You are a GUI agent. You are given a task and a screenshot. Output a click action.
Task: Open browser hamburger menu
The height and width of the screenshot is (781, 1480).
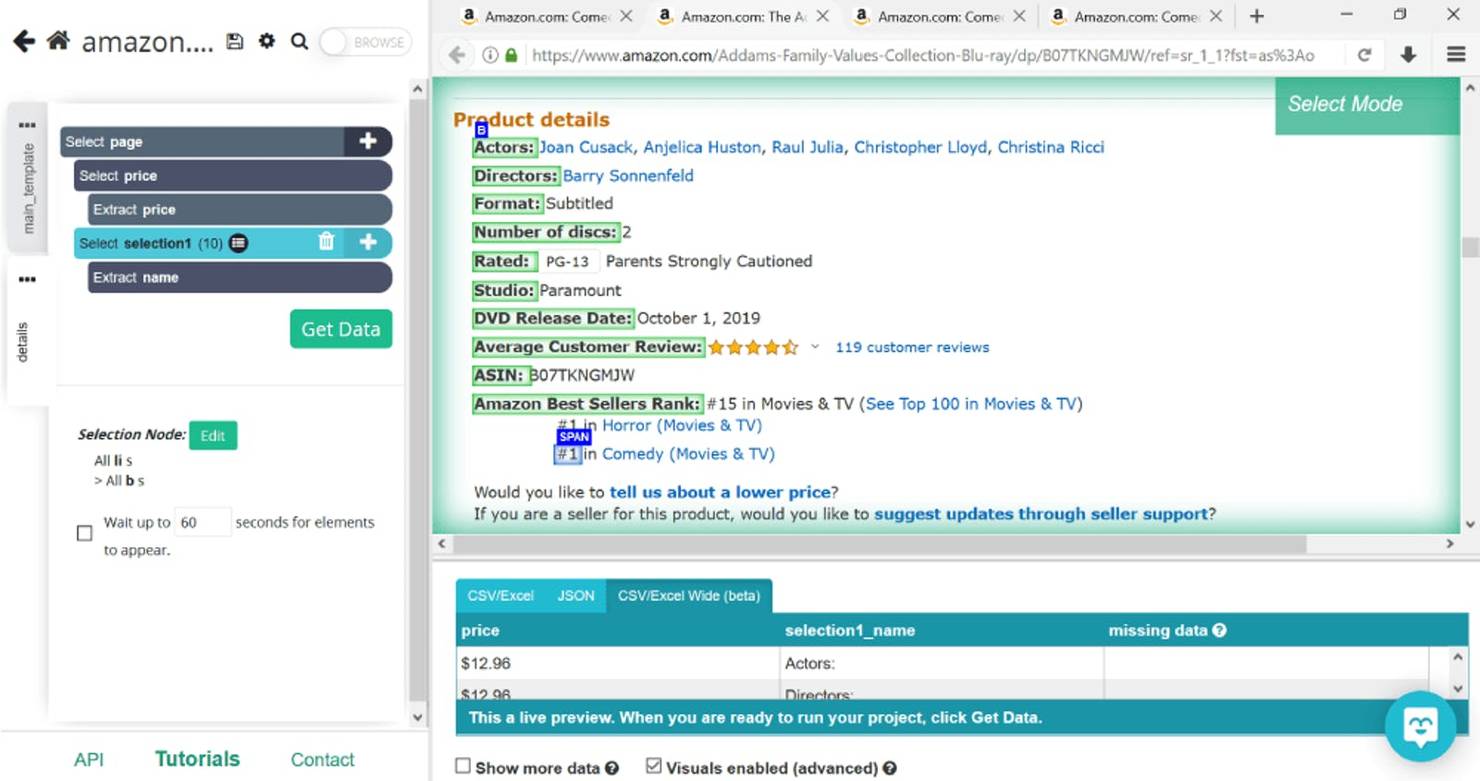[1456, 55]
